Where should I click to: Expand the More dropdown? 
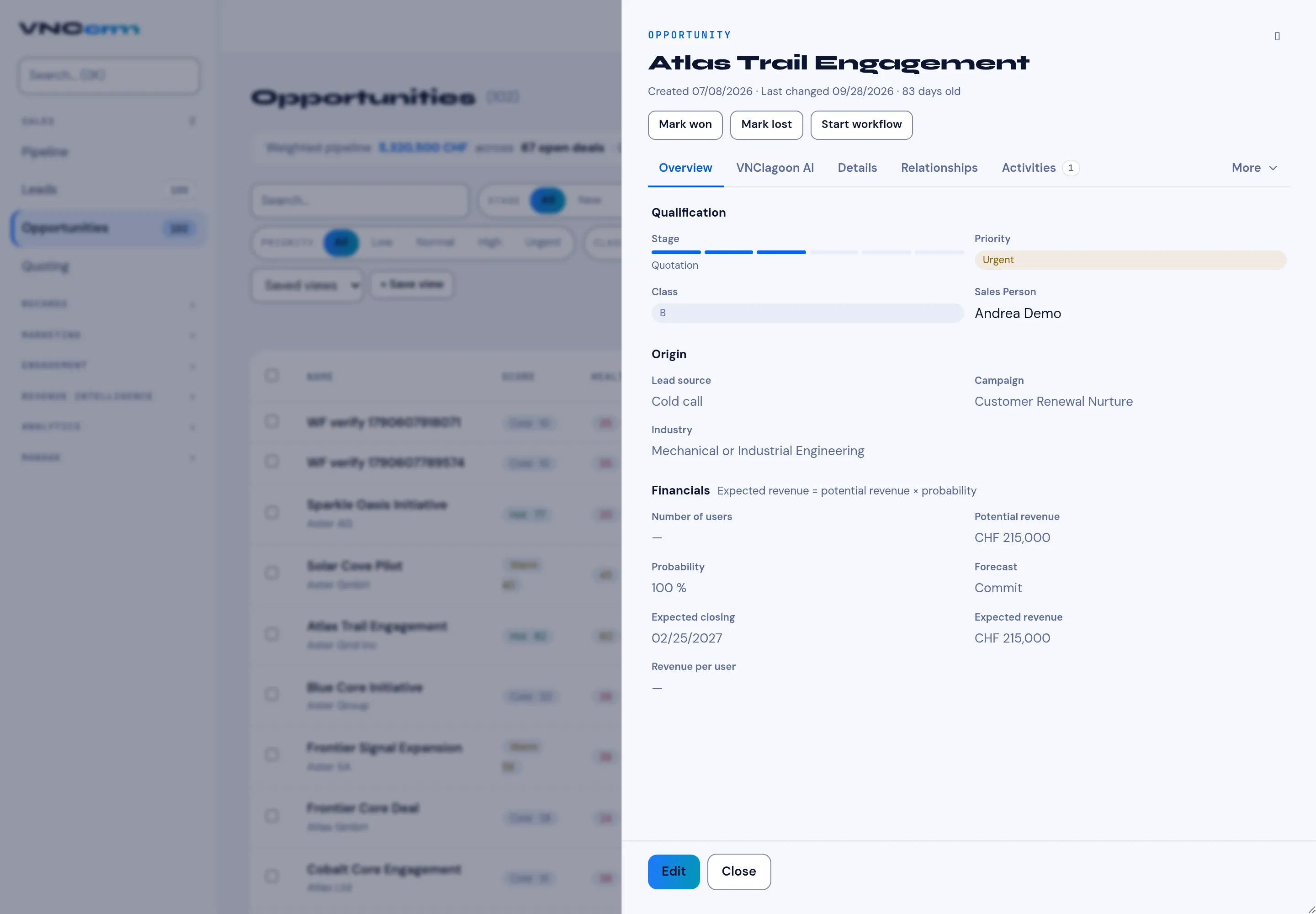tap(1254, 168)
